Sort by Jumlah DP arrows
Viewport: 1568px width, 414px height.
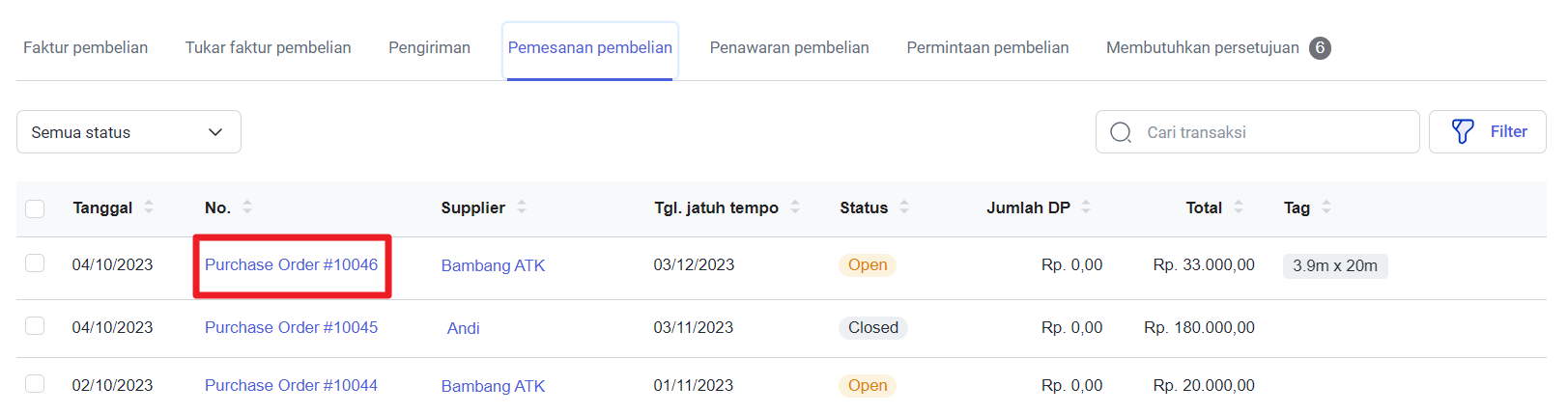tap(1086, 207)
